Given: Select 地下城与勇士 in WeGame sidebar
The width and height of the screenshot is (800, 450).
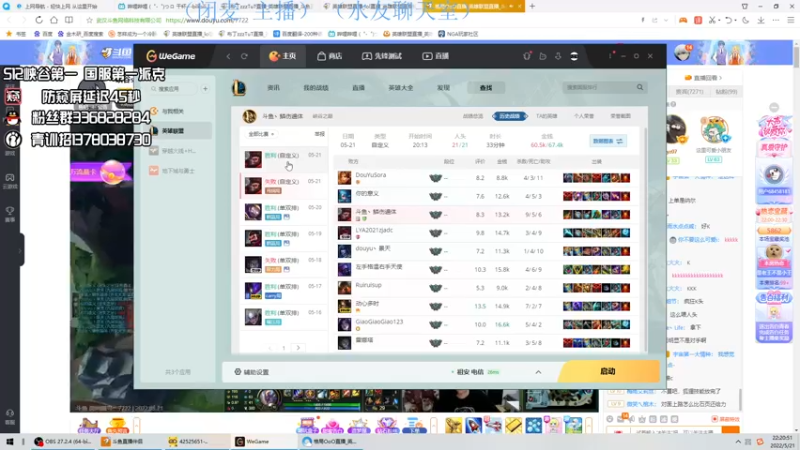Looking at the screenshot, I should 173,171.
